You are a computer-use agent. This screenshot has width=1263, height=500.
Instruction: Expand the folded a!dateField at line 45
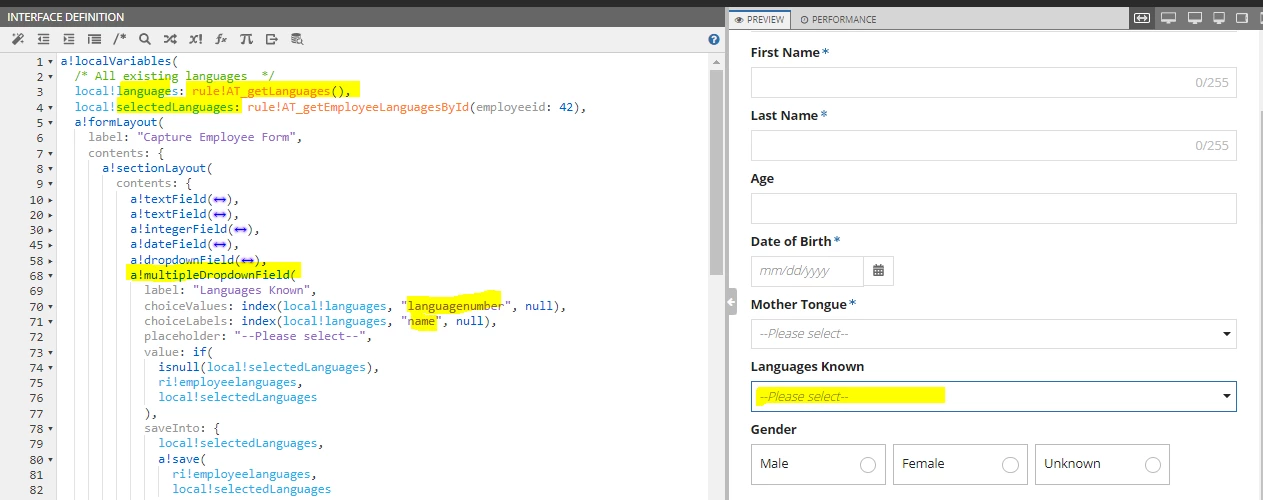tap(51, 245)
